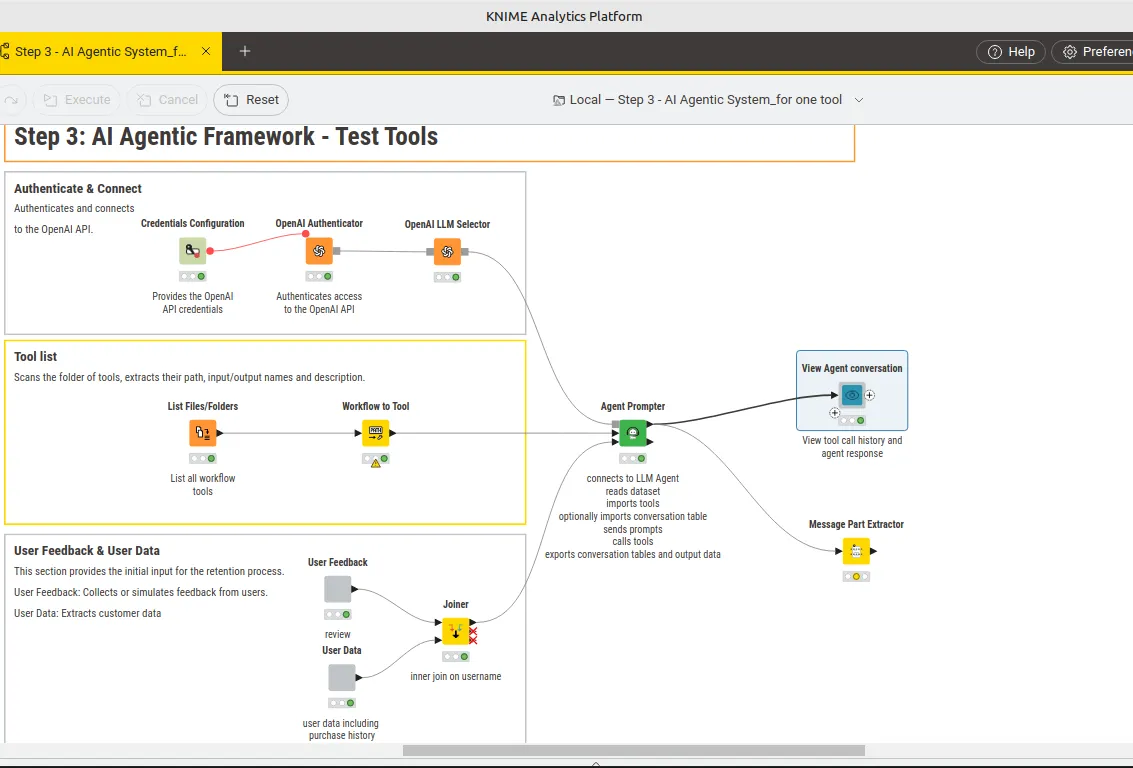Image resolution: width=1133 pixels, height=768 pixels.
Task: Select the List Files/Folders node icon
Action: pyautogui.click(x=202, y=433)
